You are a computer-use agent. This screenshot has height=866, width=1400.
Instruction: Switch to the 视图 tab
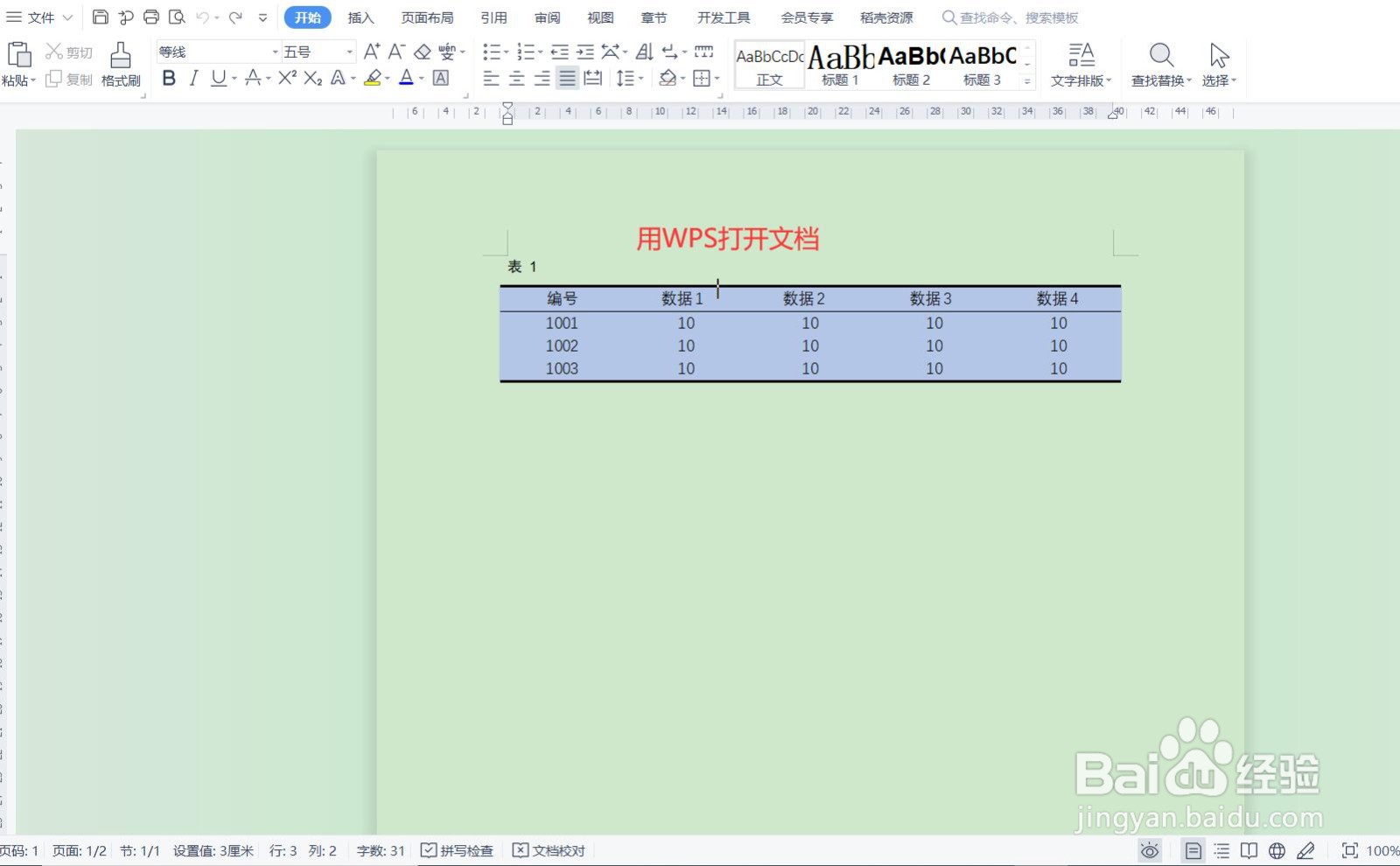pyautogui.click(x=600, y=17)
